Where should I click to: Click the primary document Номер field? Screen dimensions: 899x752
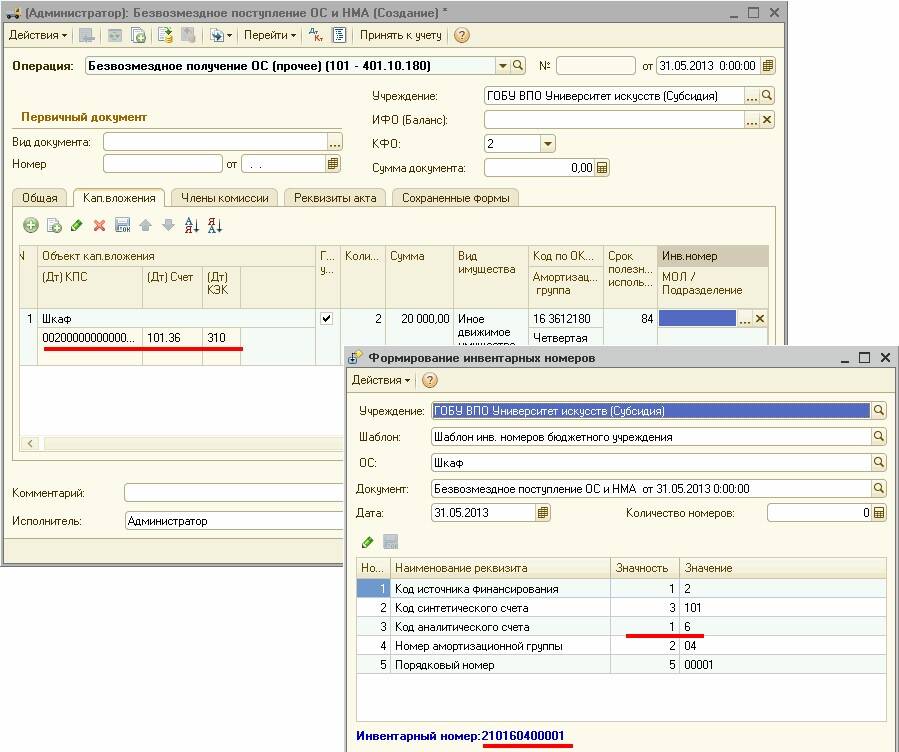163,164
